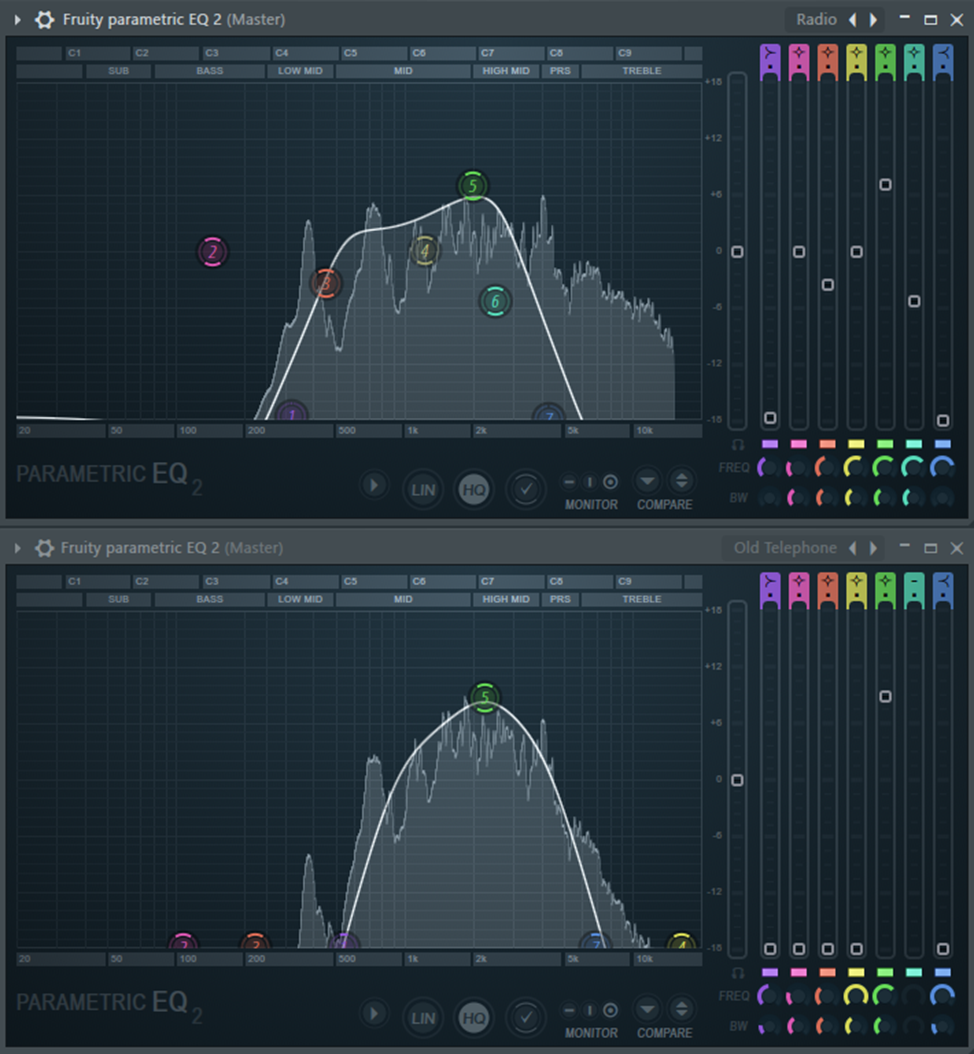Screen dimensions: 974x1054
Task: Click band 5 node in Radio EQ graph
Action: (473, 186)
